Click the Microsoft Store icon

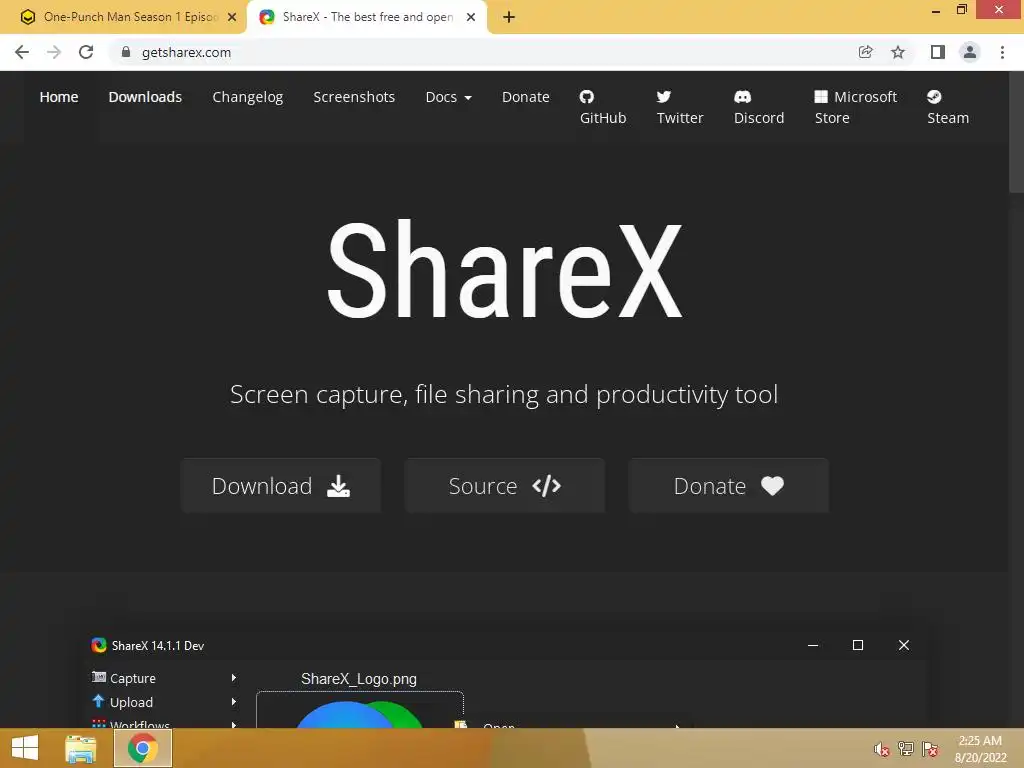pos(821,97)
